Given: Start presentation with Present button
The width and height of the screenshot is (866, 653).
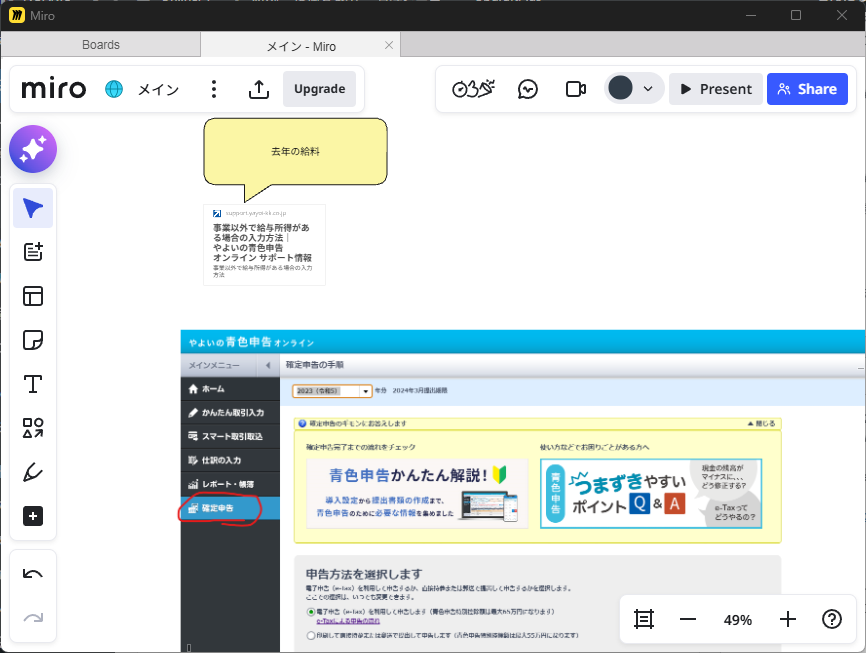Looking at the screenshot, I should click(x=715, y=89).
